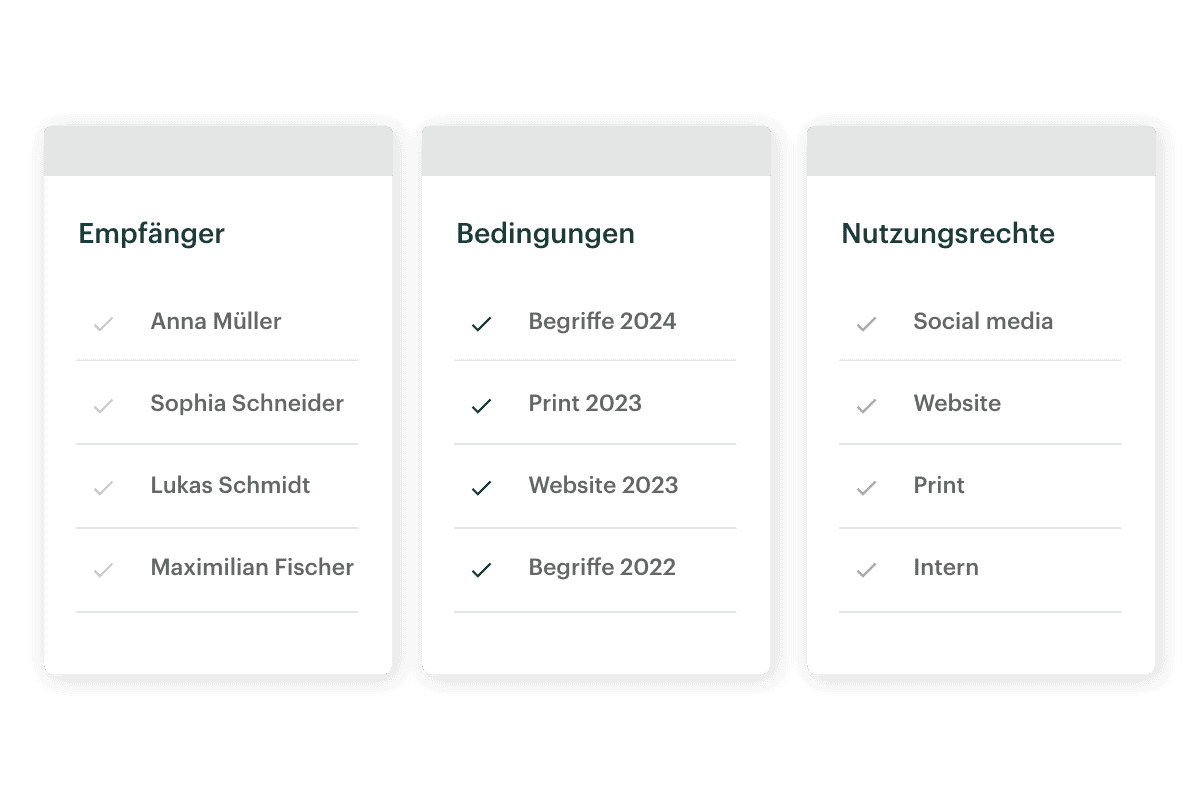
Task: Toggle checkmark next to Print usage right
Action: click(867, 488)
